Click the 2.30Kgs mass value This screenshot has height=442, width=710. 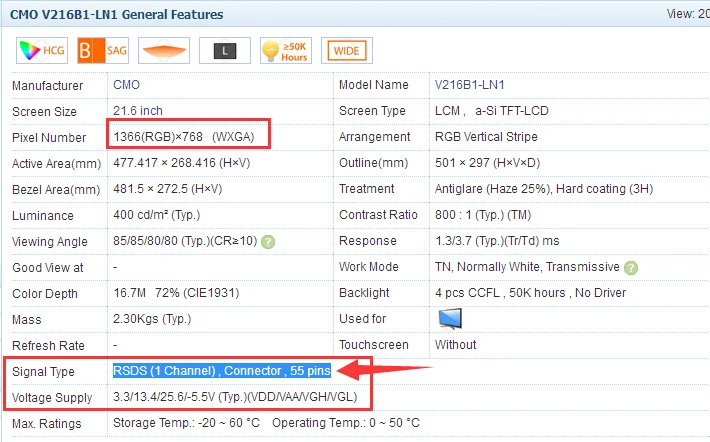coord(152,319)
